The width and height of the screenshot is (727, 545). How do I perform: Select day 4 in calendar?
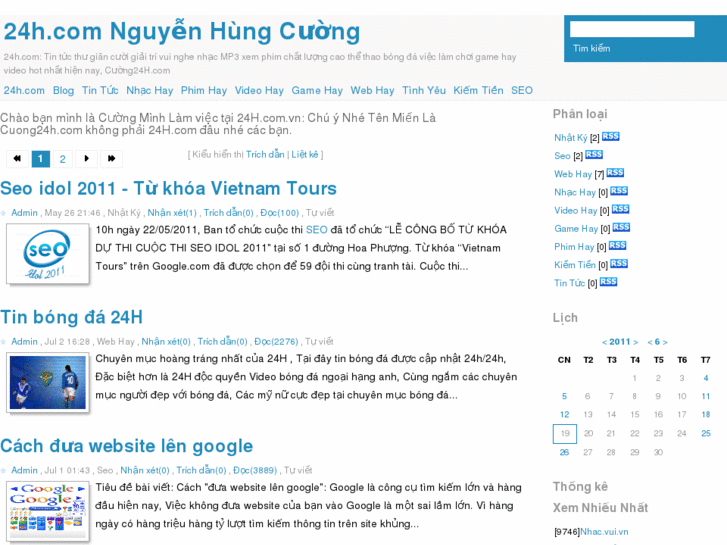706,378
